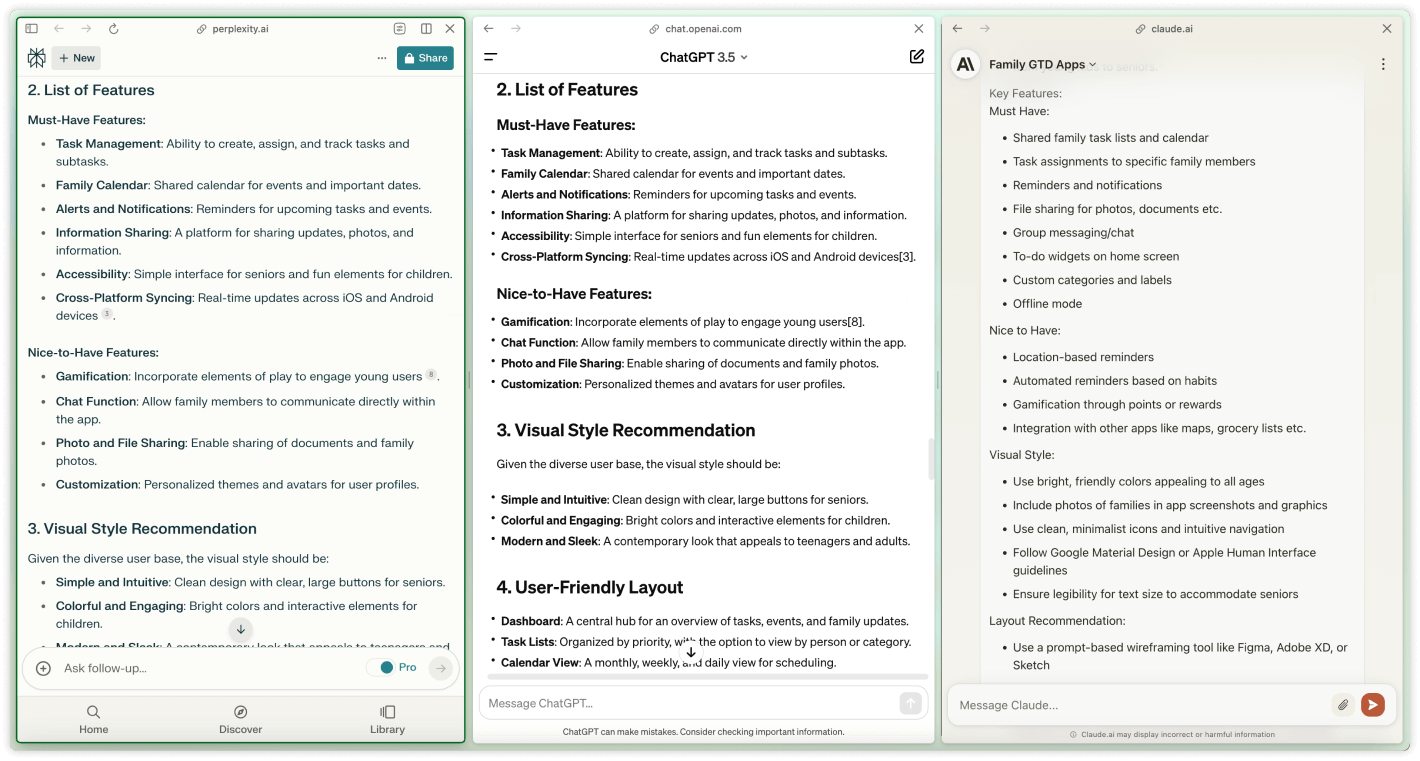1420x761 pixels.
Task: Click the 'Nice-to-Have Features:' heading in Perplexity
Action: 93,352
